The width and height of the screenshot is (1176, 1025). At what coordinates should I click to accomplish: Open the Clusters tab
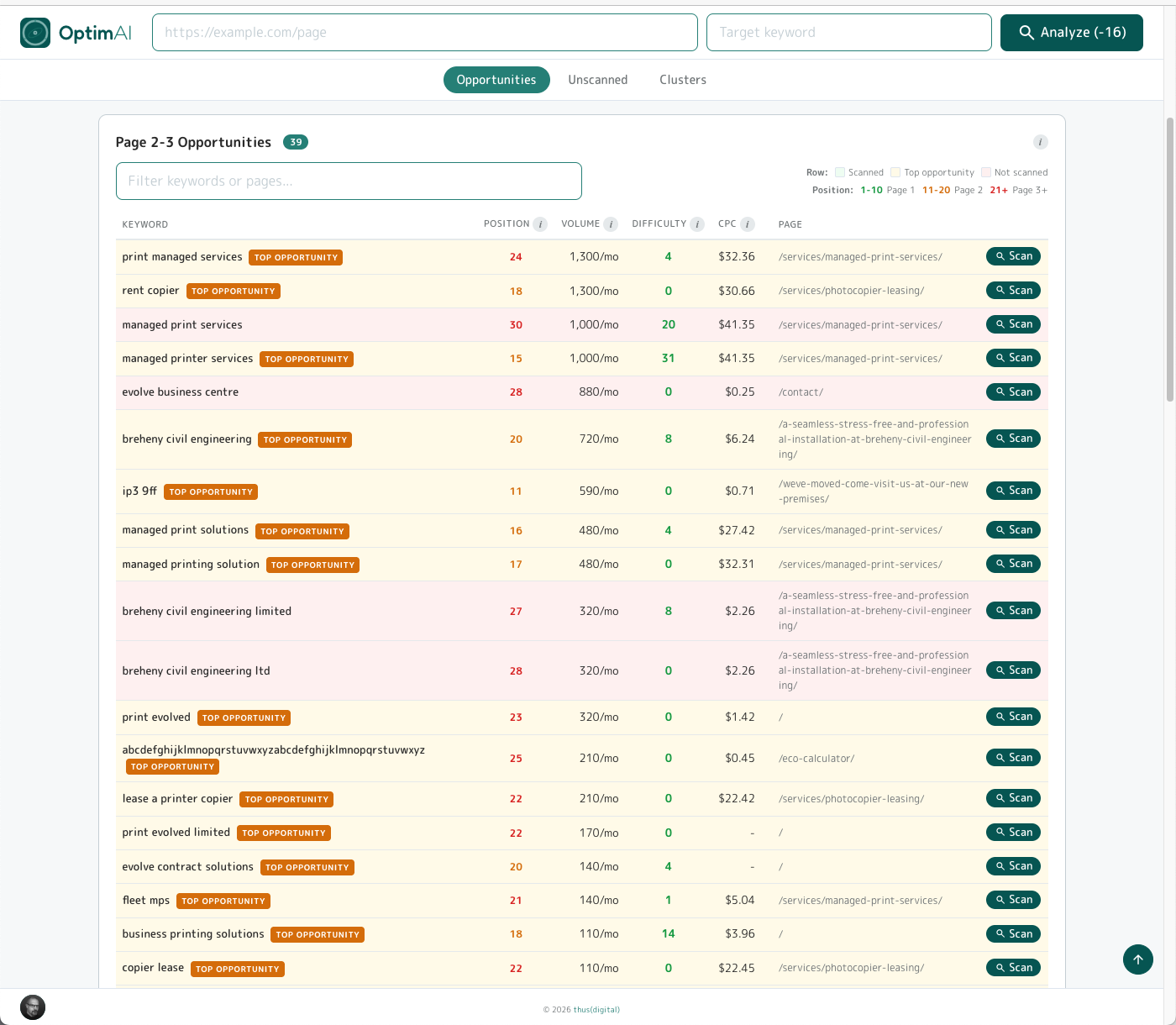coord(683,80)
